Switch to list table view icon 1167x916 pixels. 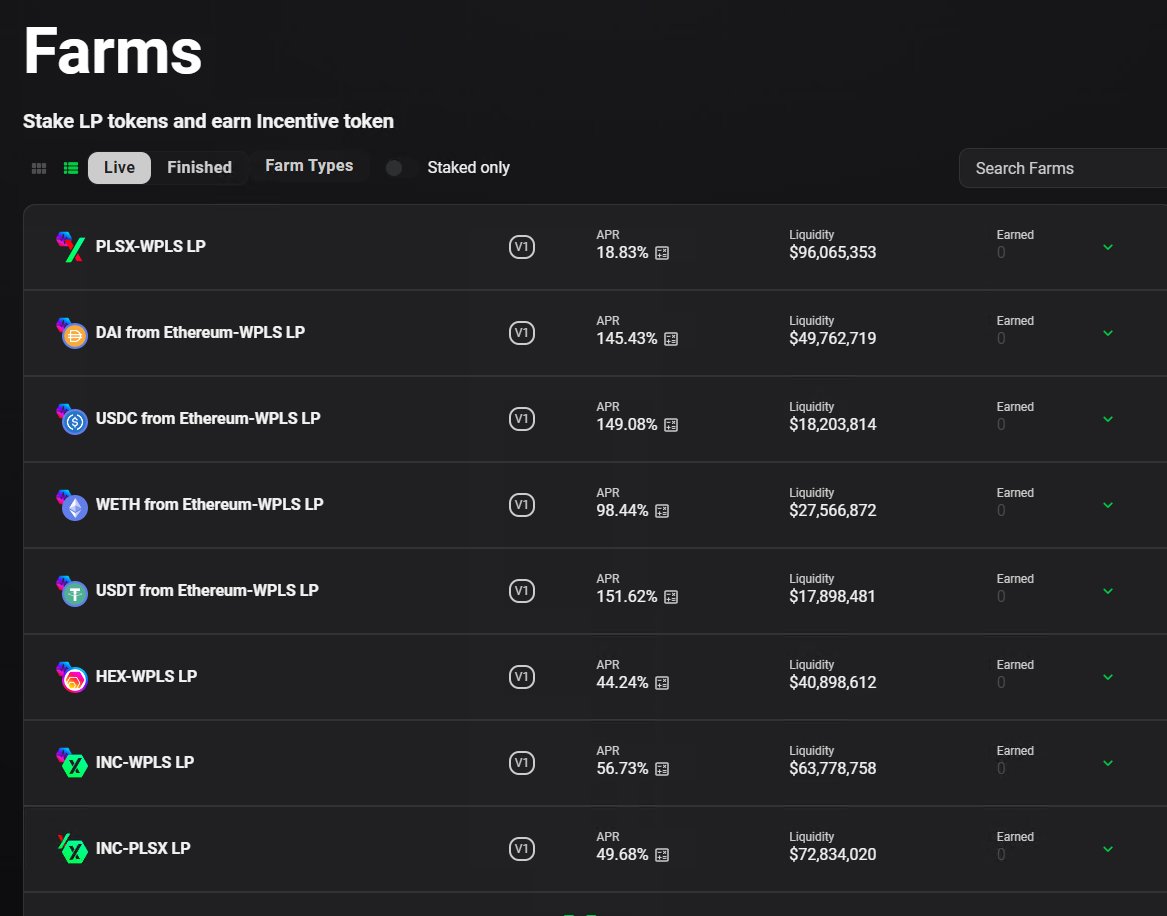(x=71, y=168)
